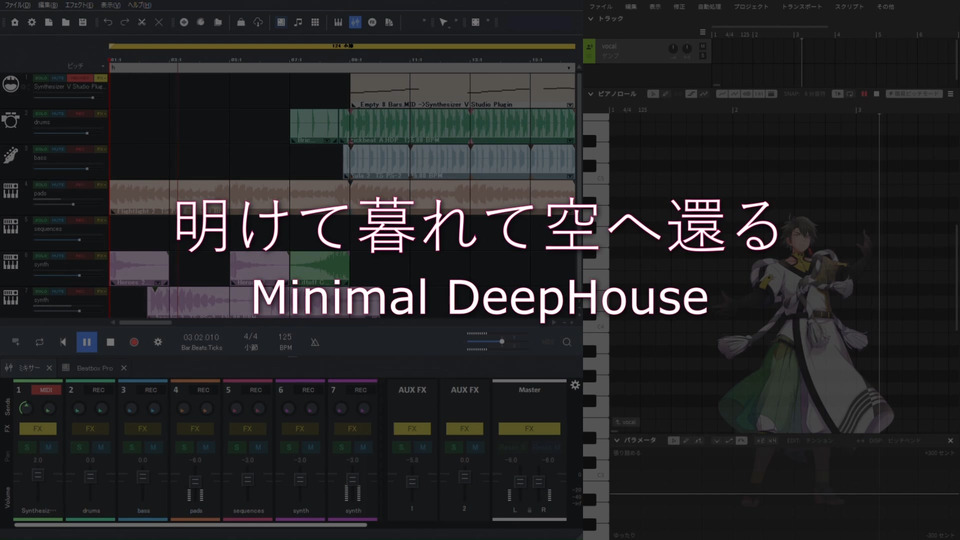Open FX on the Master channel

tap(529, 429)
